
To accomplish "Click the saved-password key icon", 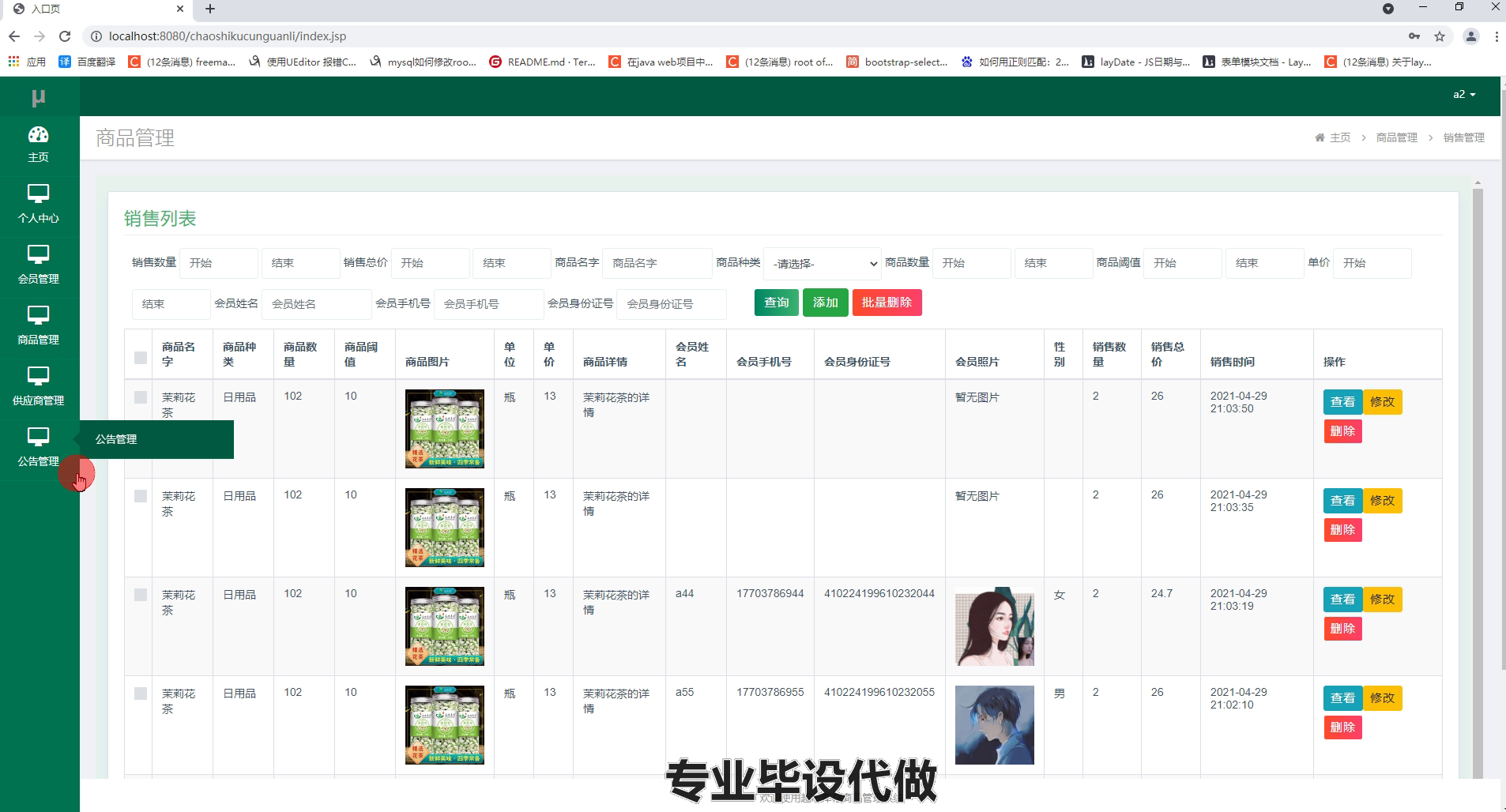I will click(x=1414, y=36).
